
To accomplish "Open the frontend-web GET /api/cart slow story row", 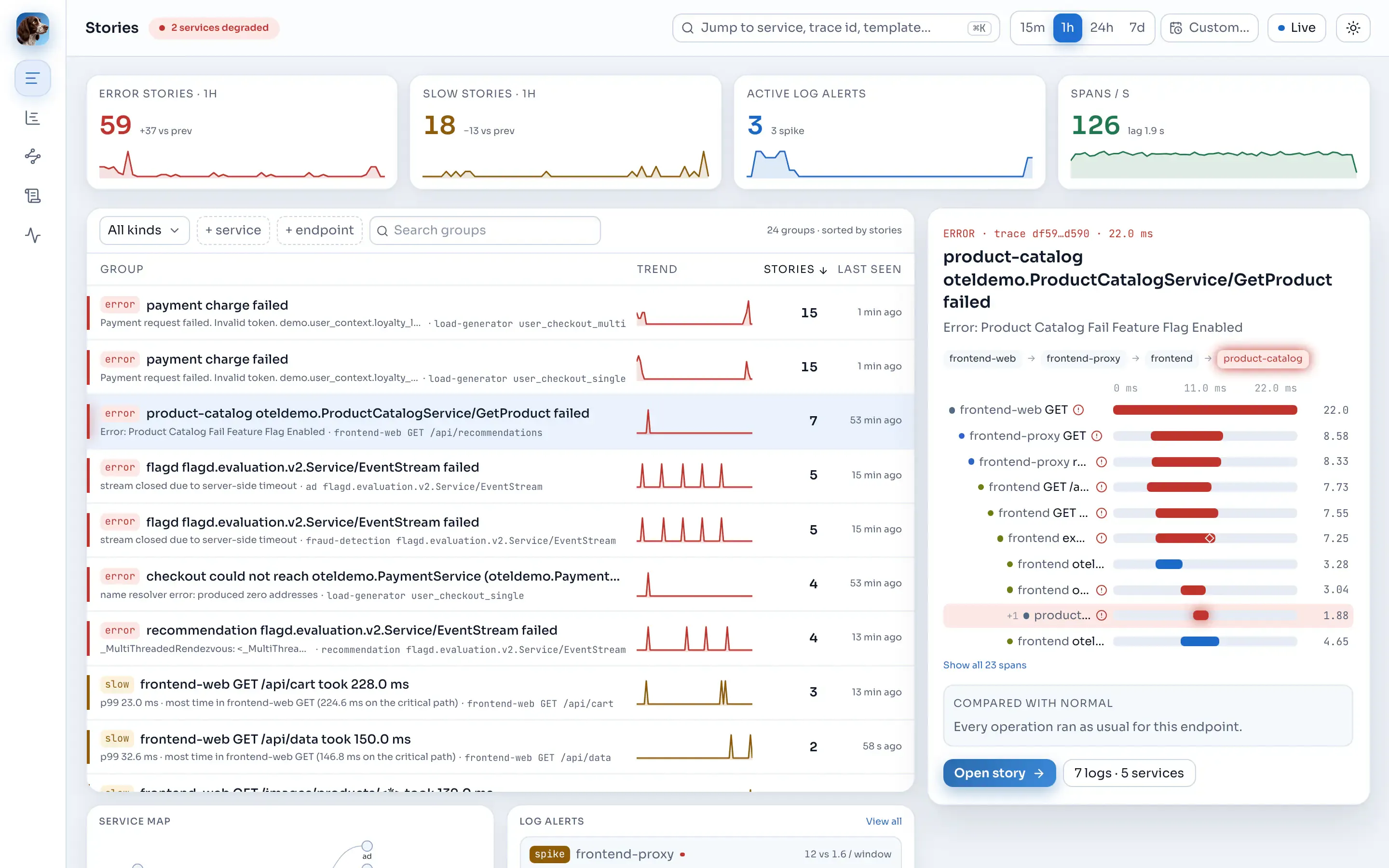I will (500, 693).
